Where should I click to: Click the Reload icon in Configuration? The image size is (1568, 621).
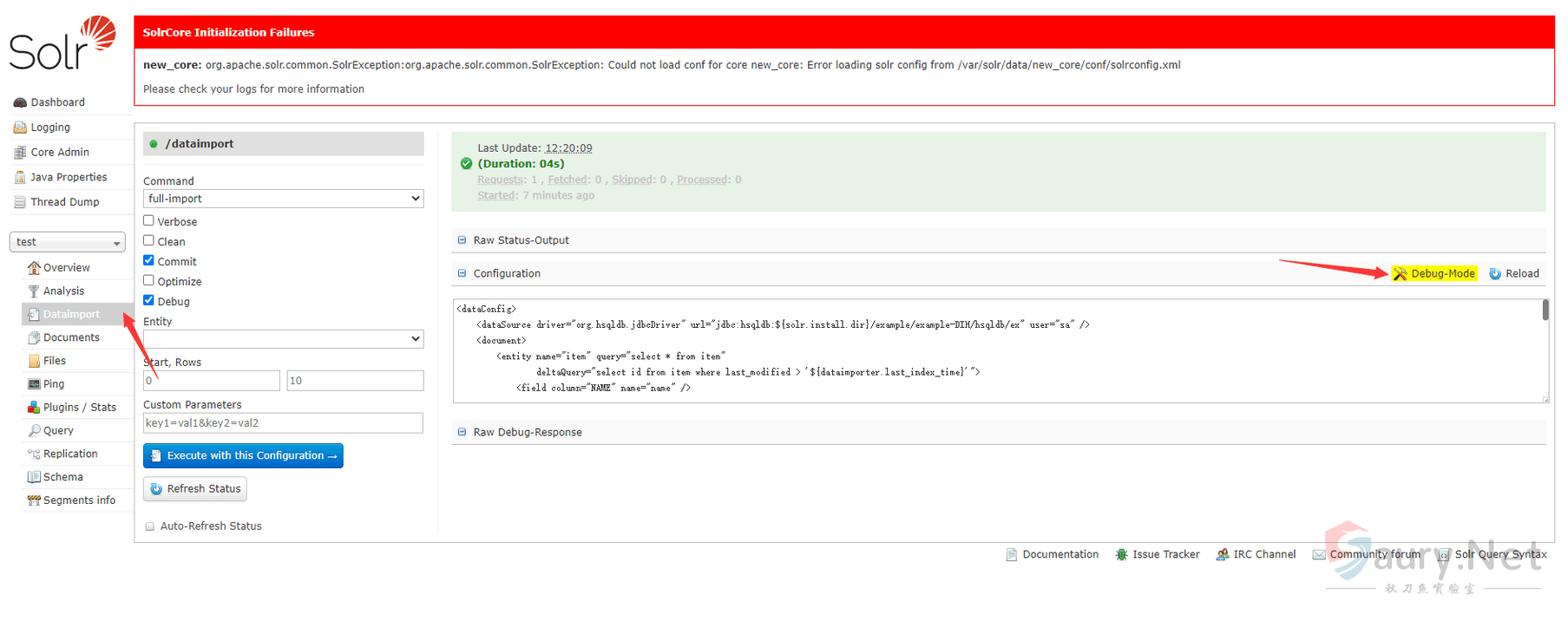pos(1495,274)
